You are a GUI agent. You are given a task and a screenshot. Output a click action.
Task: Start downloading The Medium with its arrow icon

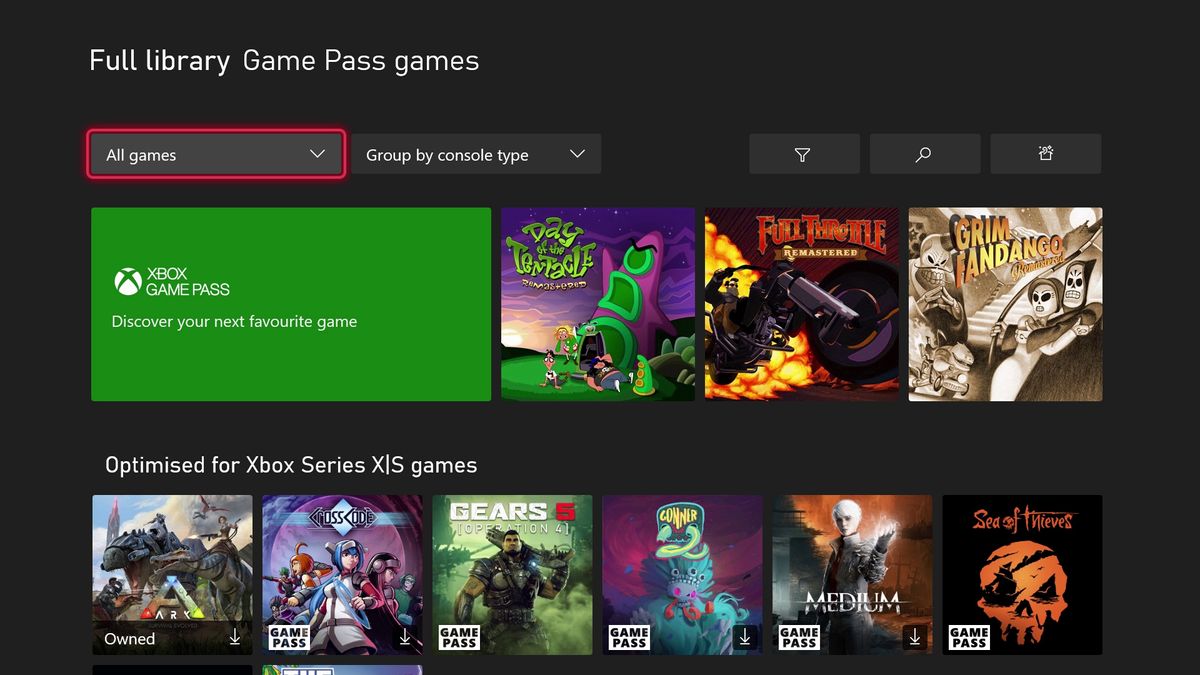pyautogui.click(x=914, y=636)
